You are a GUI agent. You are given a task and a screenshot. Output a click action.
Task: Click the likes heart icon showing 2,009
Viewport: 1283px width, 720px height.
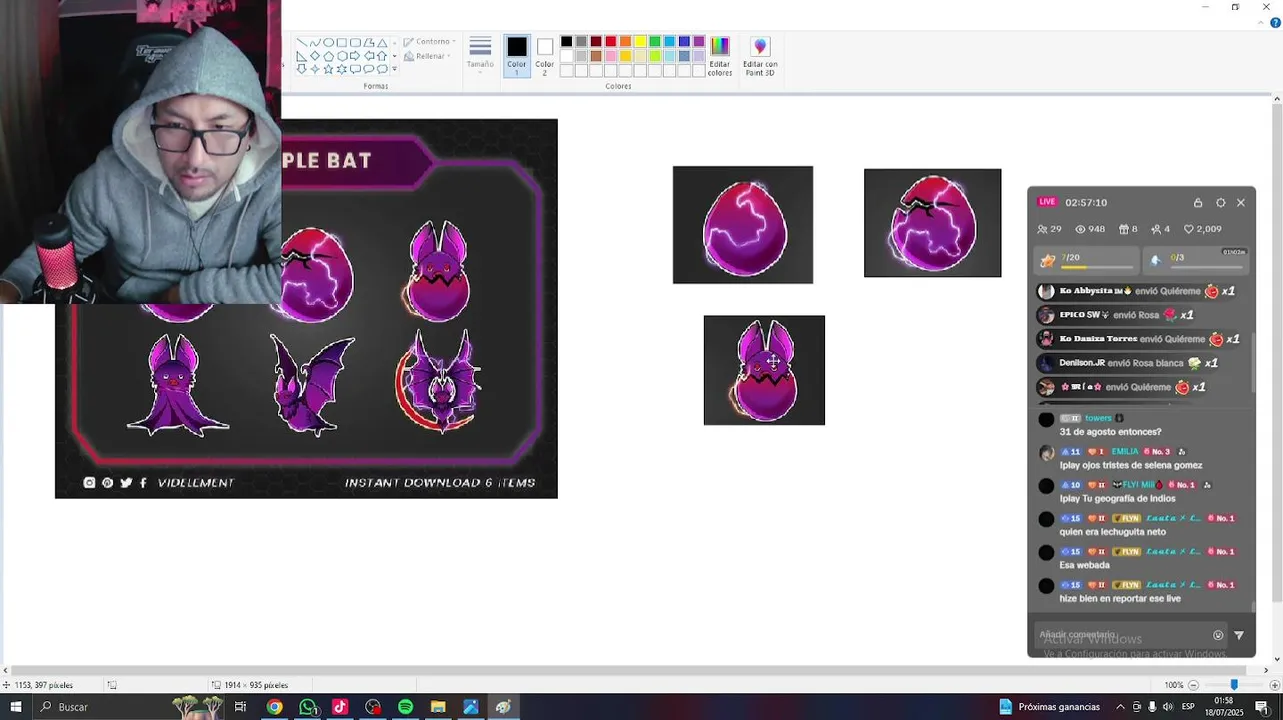1188,229
